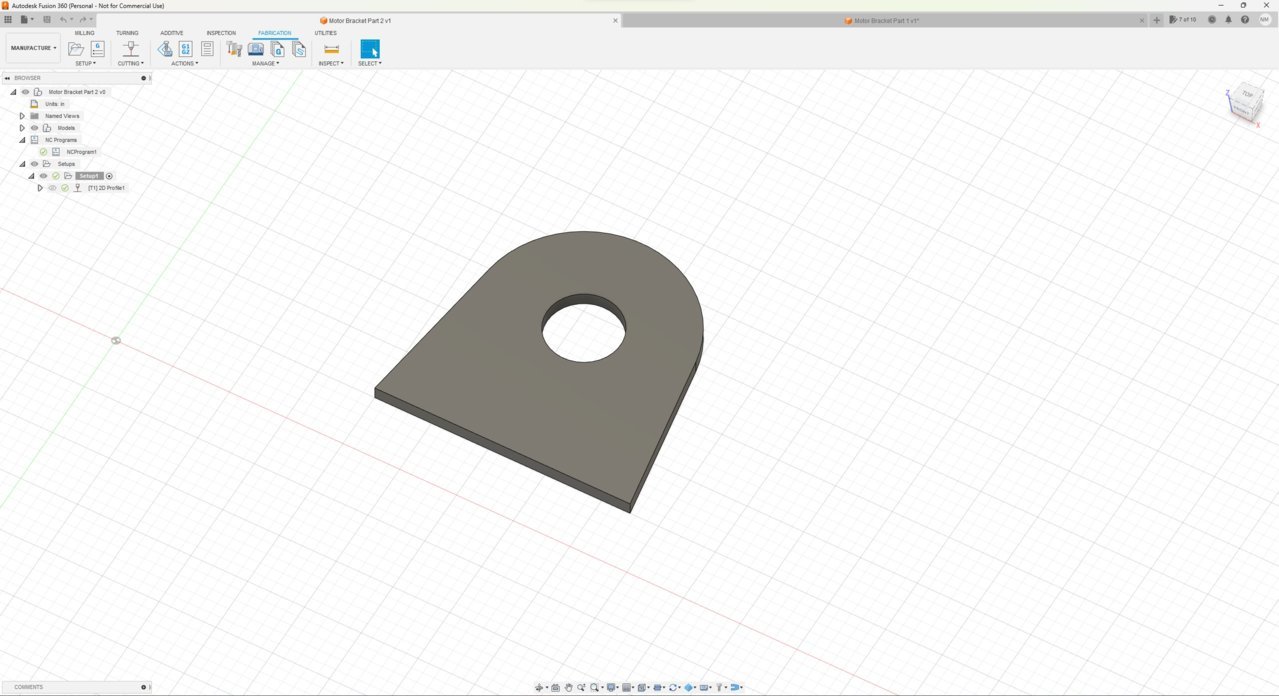Open the Template Library icon

pos(299,49)
